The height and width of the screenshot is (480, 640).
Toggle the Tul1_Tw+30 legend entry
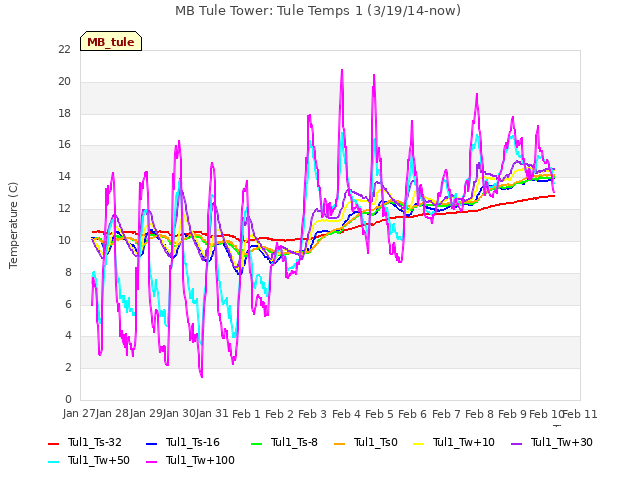coord(552,442)
